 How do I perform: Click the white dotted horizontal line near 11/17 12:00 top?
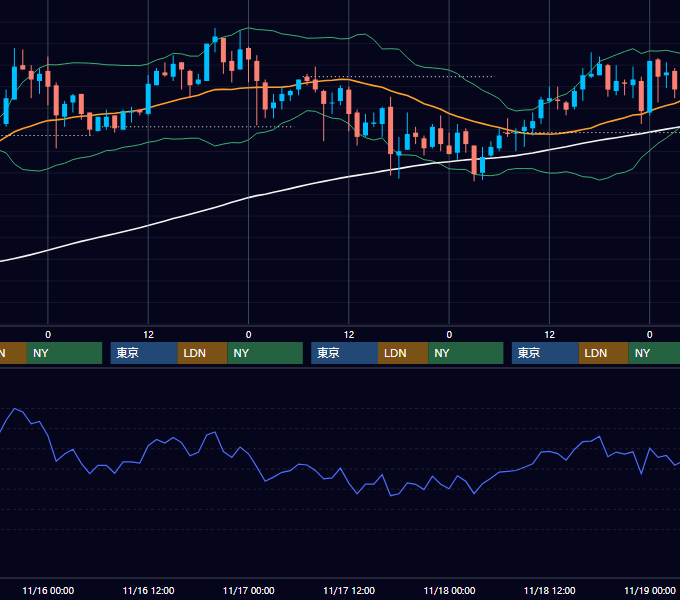(x=399, y=76)
